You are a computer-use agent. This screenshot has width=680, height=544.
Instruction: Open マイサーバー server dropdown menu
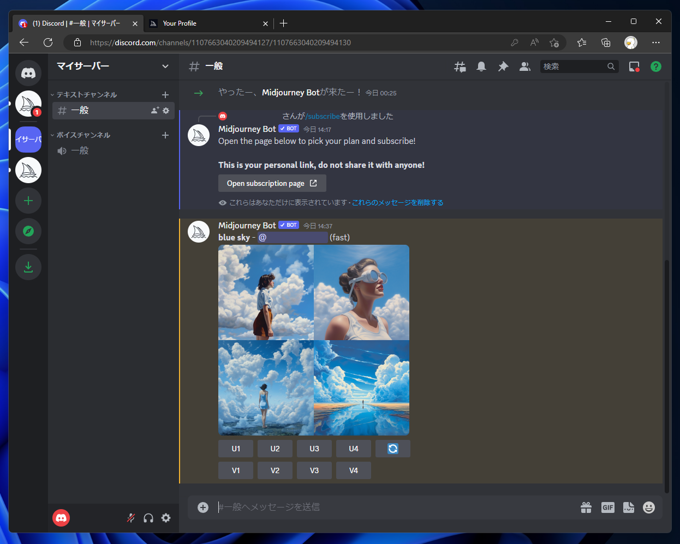[x=113, y=66]
